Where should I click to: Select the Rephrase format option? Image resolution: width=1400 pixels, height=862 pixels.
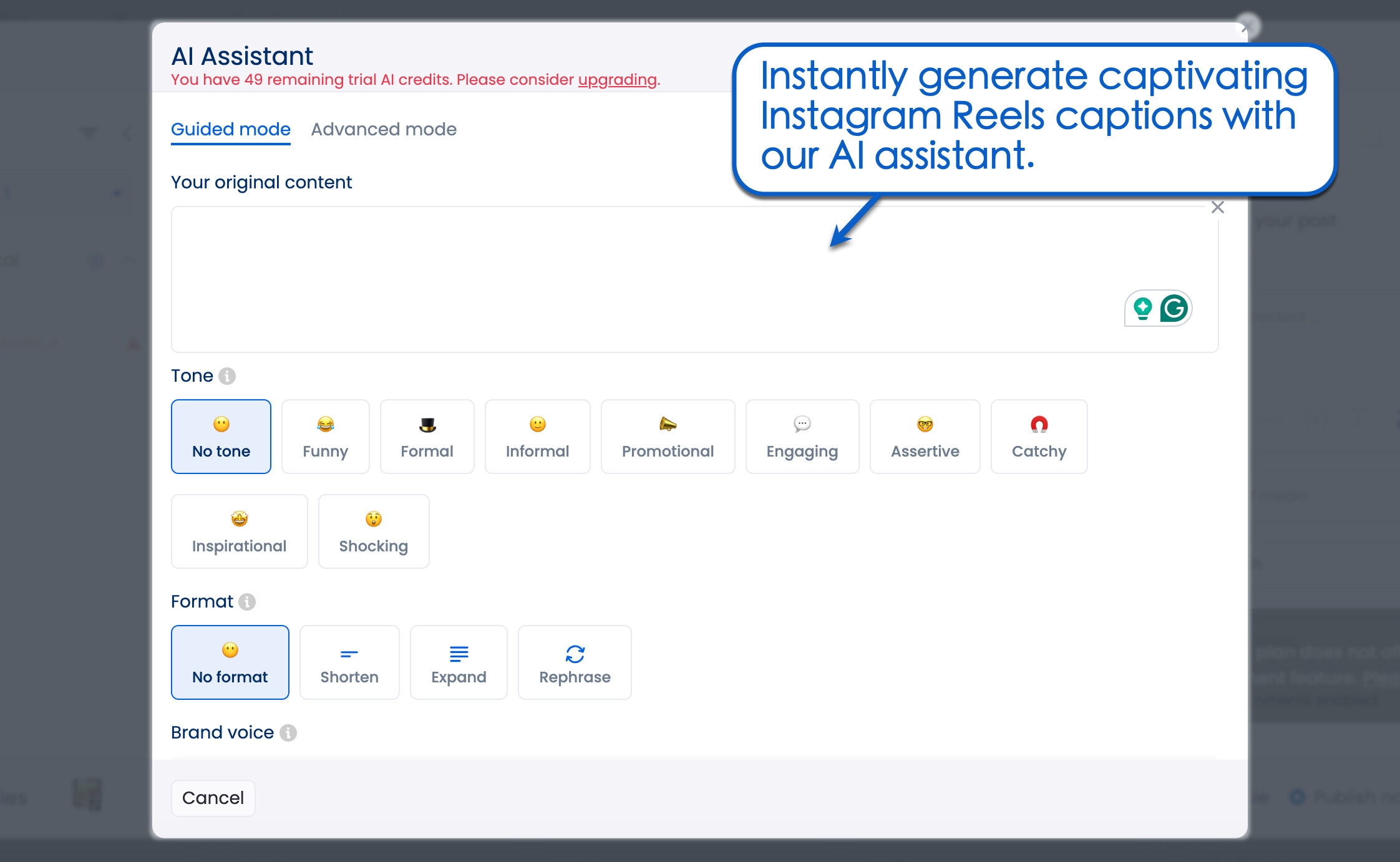[575, 662]
